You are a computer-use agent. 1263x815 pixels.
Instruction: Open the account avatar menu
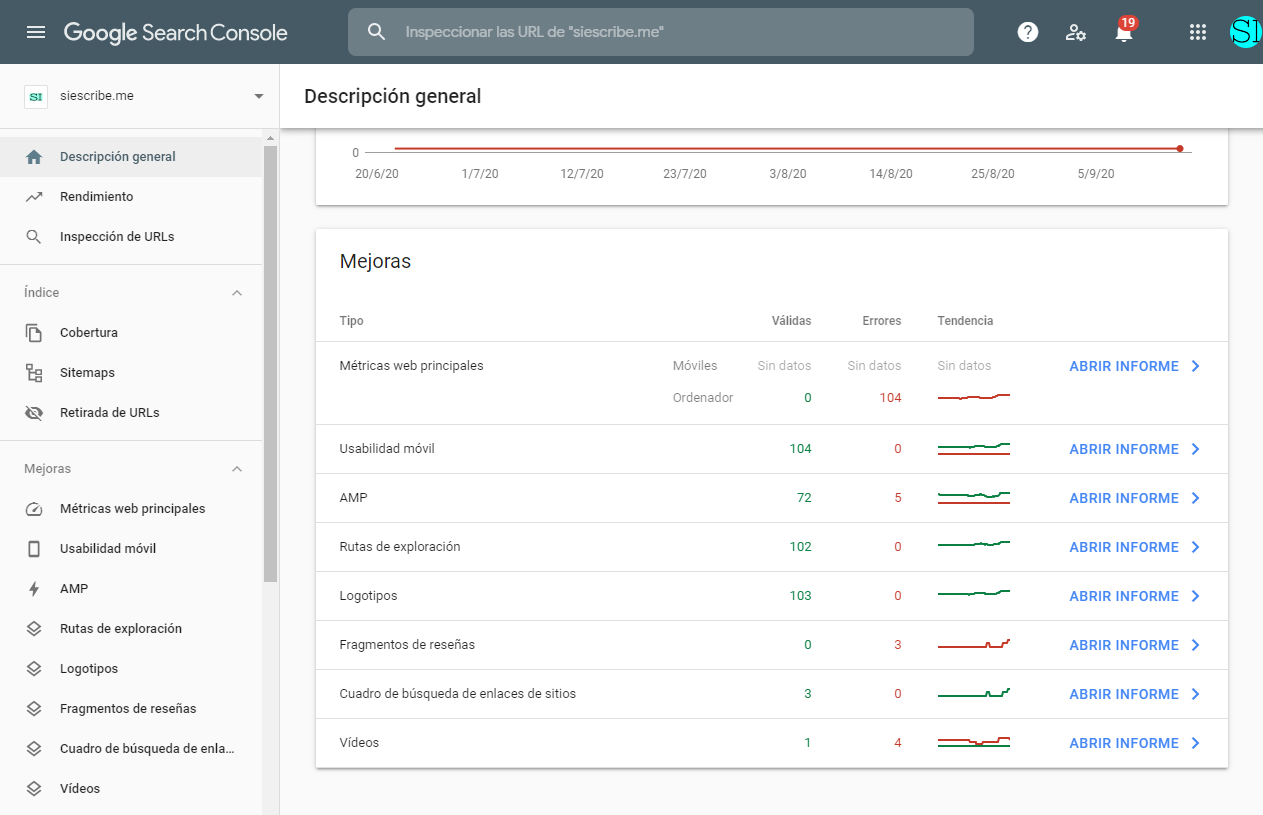(1246, 32)
